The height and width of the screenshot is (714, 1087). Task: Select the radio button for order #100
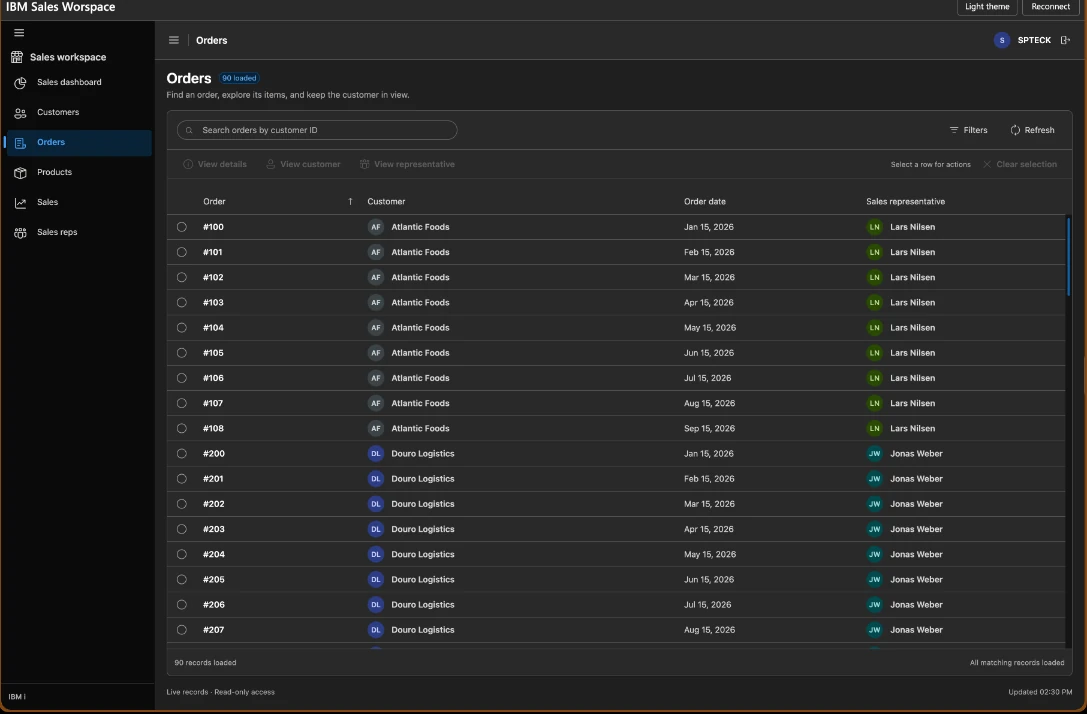click(x=182, y=227)
